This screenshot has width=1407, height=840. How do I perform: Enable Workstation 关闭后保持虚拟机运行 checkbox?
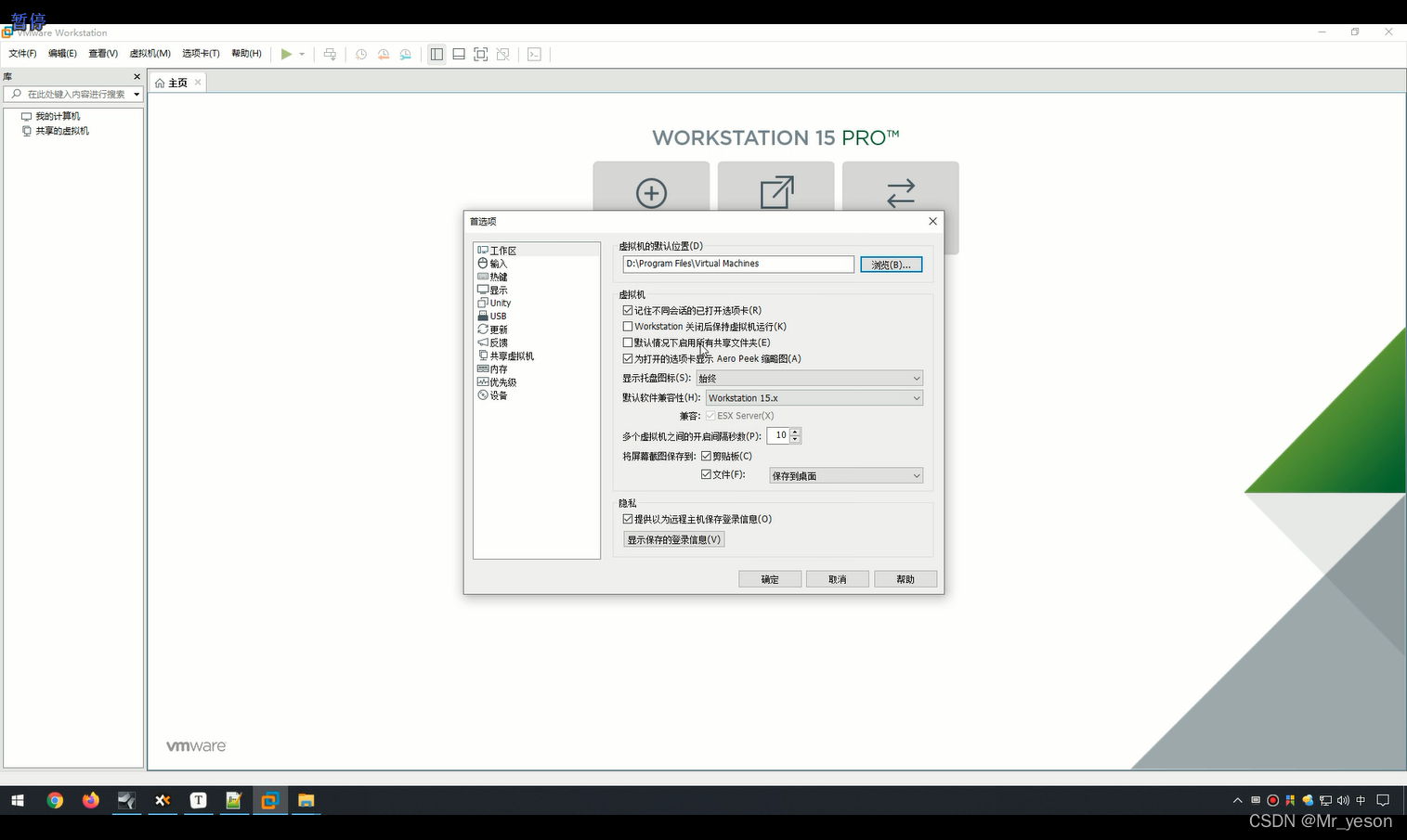tap(628, 327)
